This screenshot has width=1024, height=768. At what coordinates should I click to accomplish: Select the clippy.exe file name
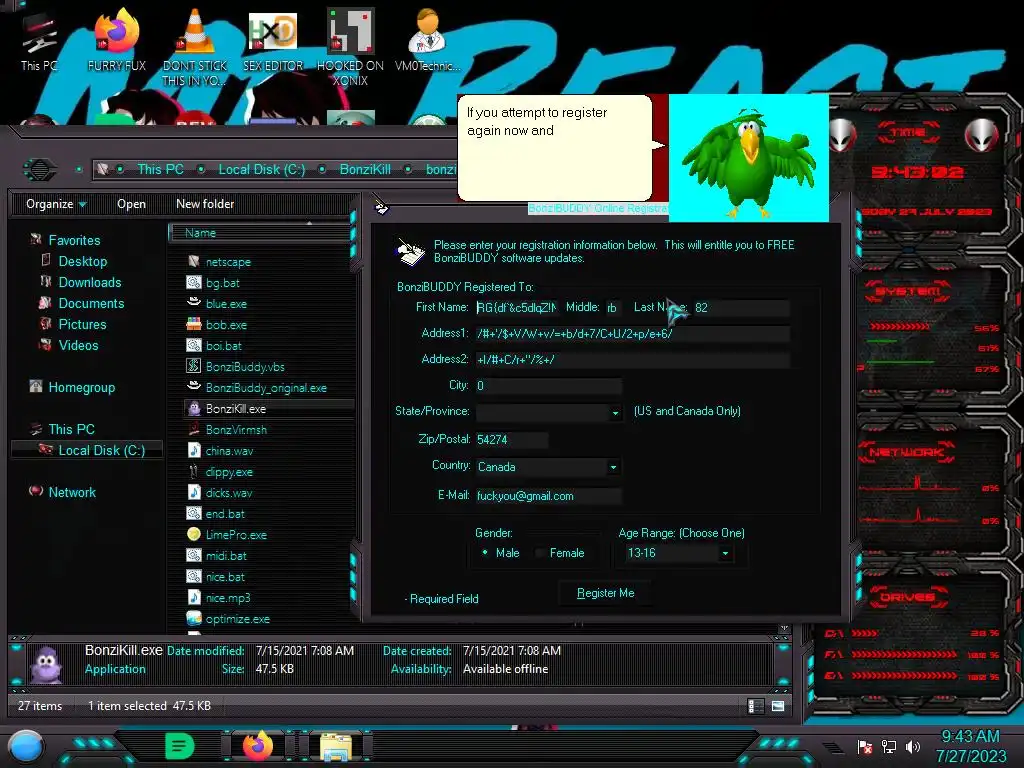229,471
